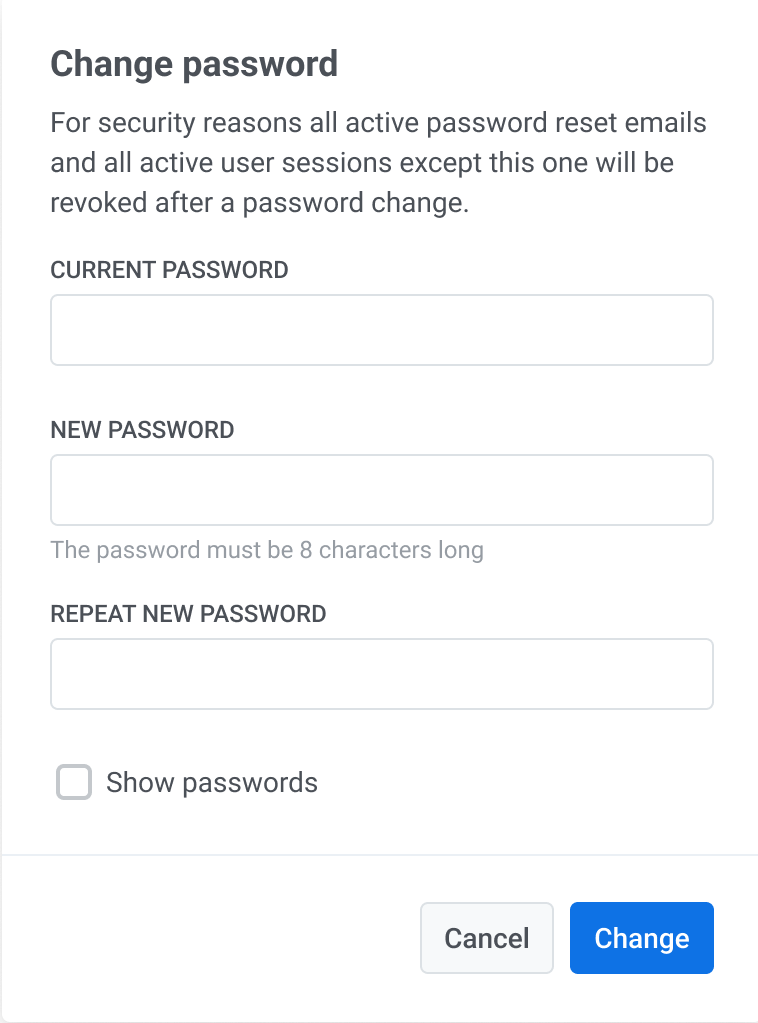Click the Current Password input field
This screenshot has height=1023, width=758.
pyautogui.click(x=381, y=330)
